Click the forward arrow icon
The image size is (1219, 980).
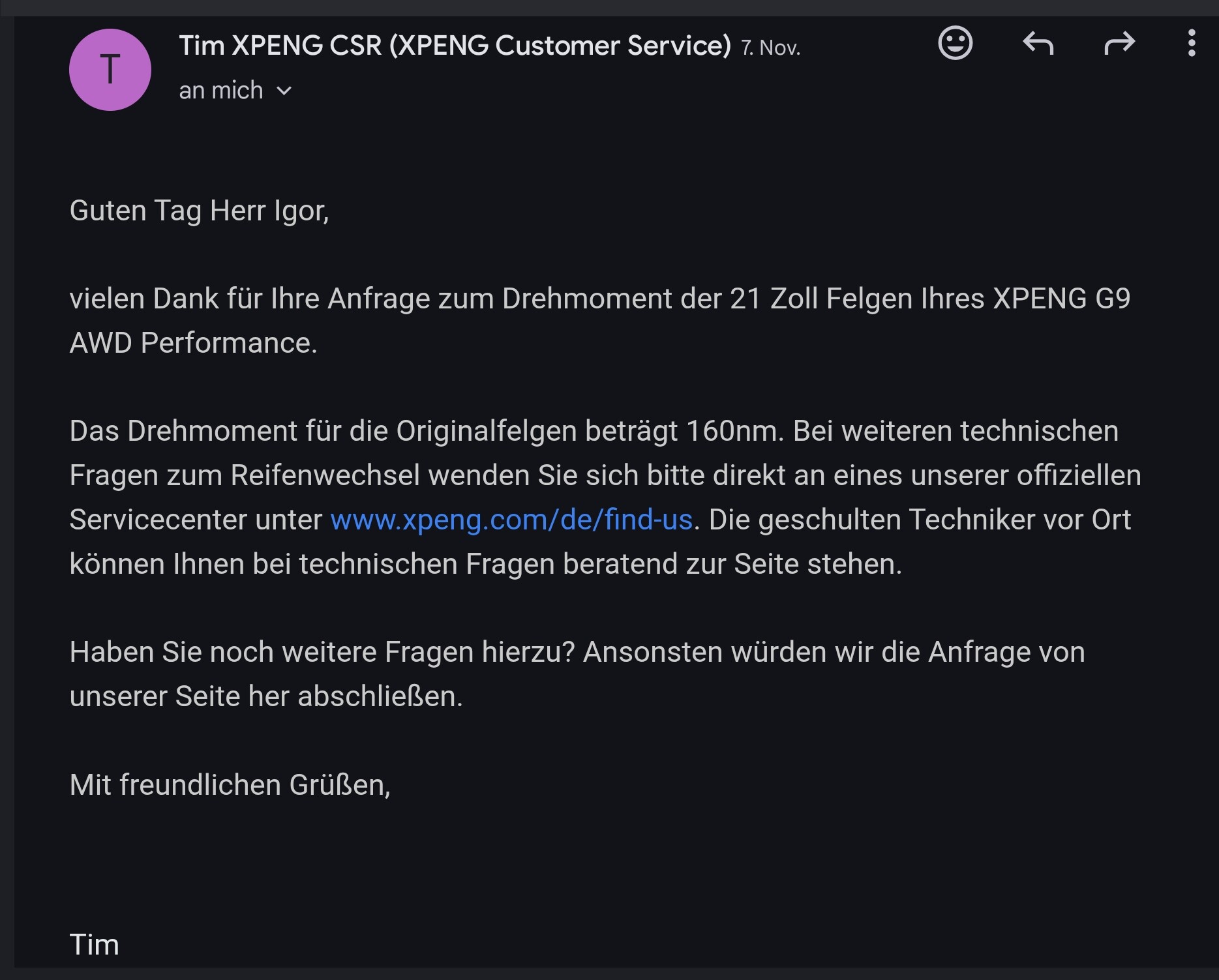[1119, 44]
